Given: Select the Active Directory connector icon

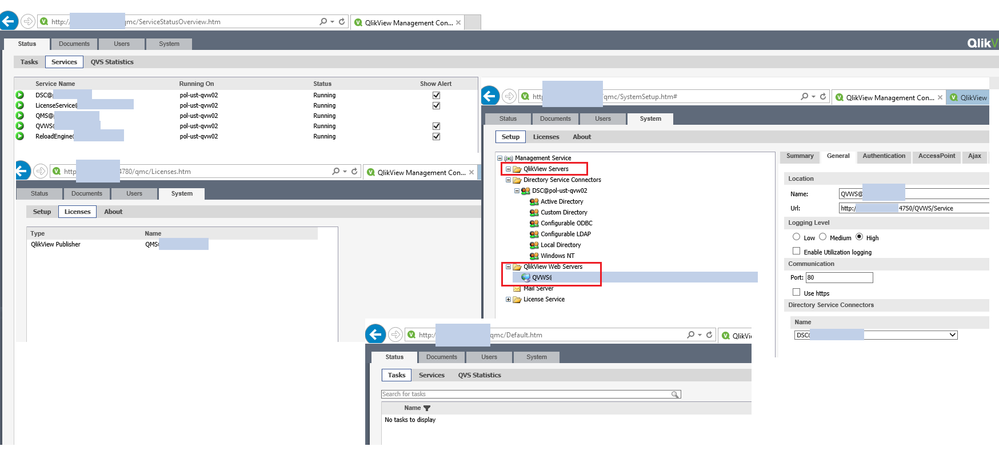Looking at the screenshot, I should [x=534, y=201].
